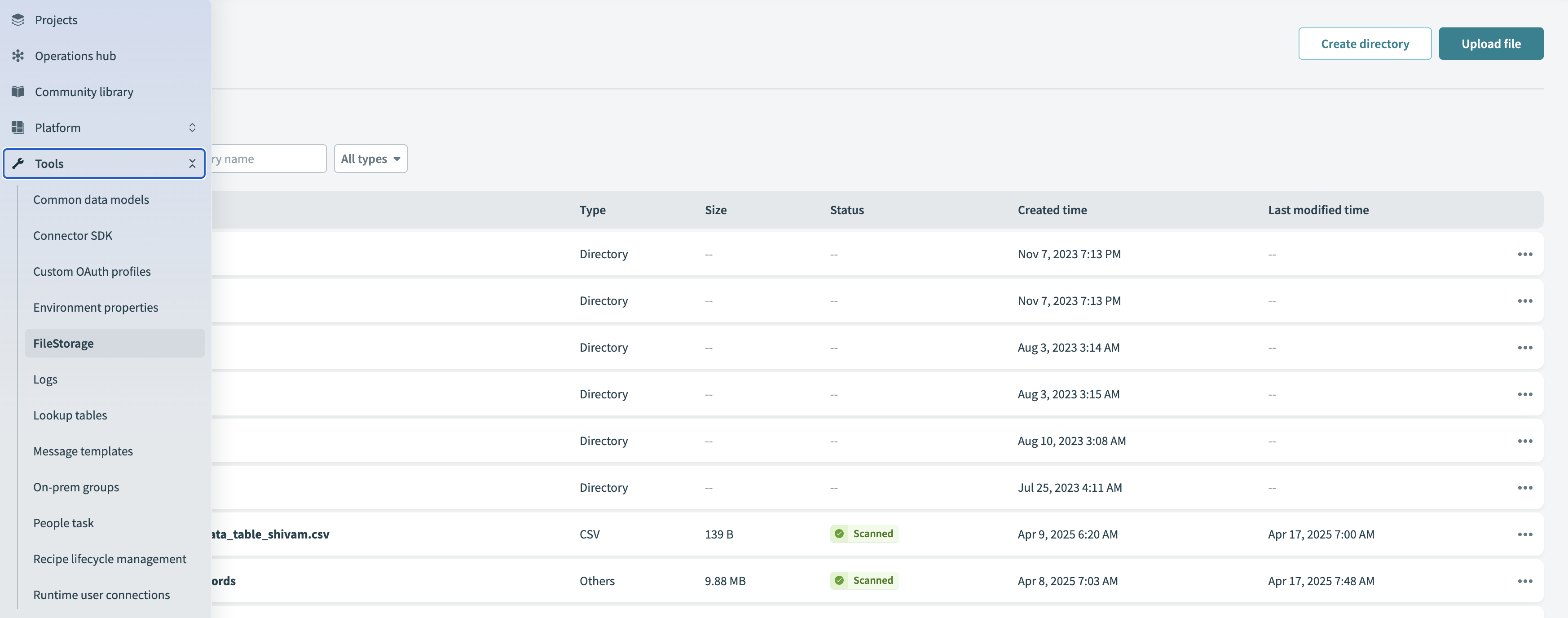The image size is (1568, 618).
Task: Click the directory name search field
Action: 268,158
